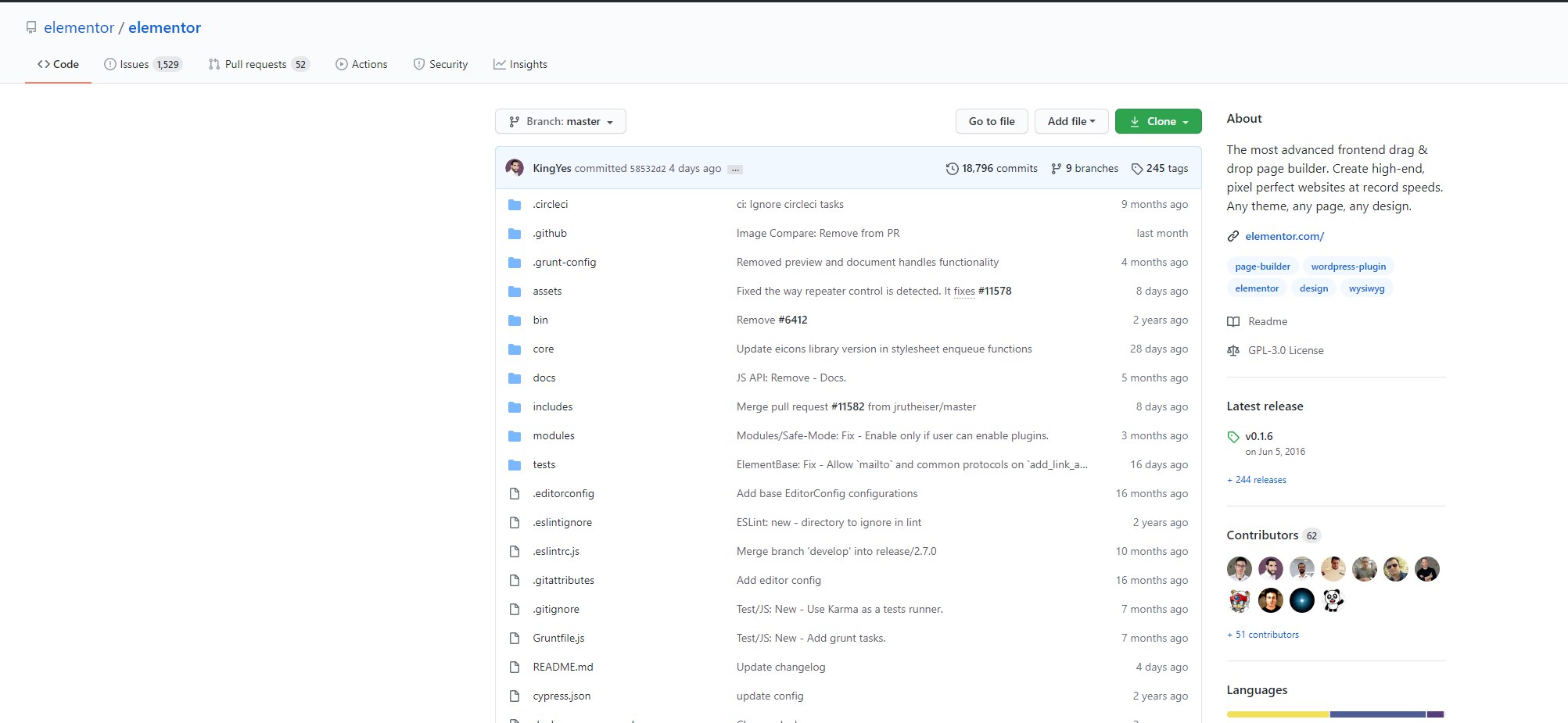
Task: Click the .circleci folder icon
Action: 515,205
